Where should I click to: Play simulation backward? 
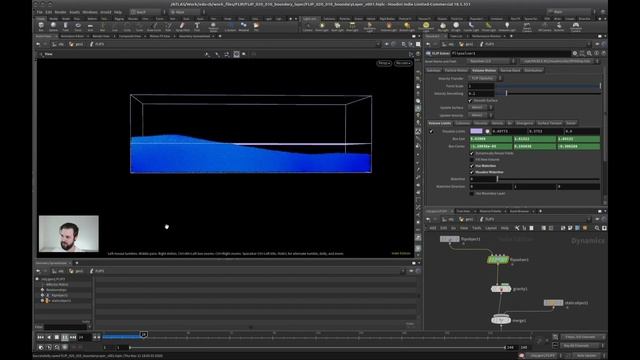coord(49,337)
